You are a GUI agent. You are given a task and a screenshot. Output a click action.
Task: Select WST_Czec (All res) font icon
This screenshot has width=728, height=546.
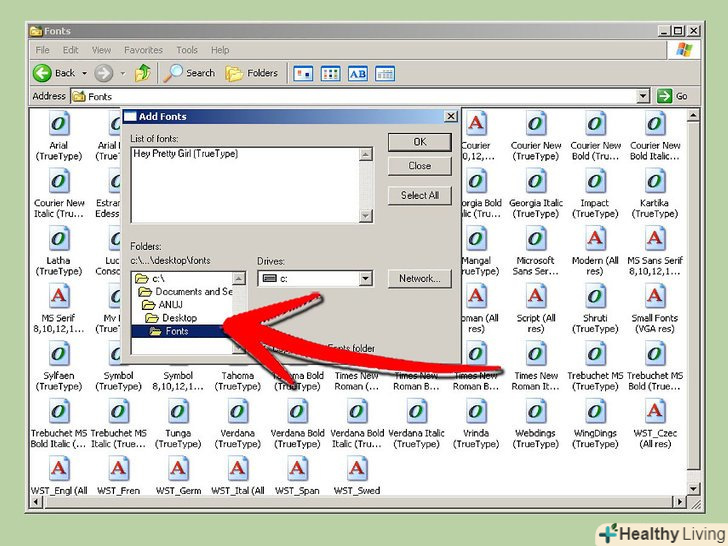pos(655,412)
